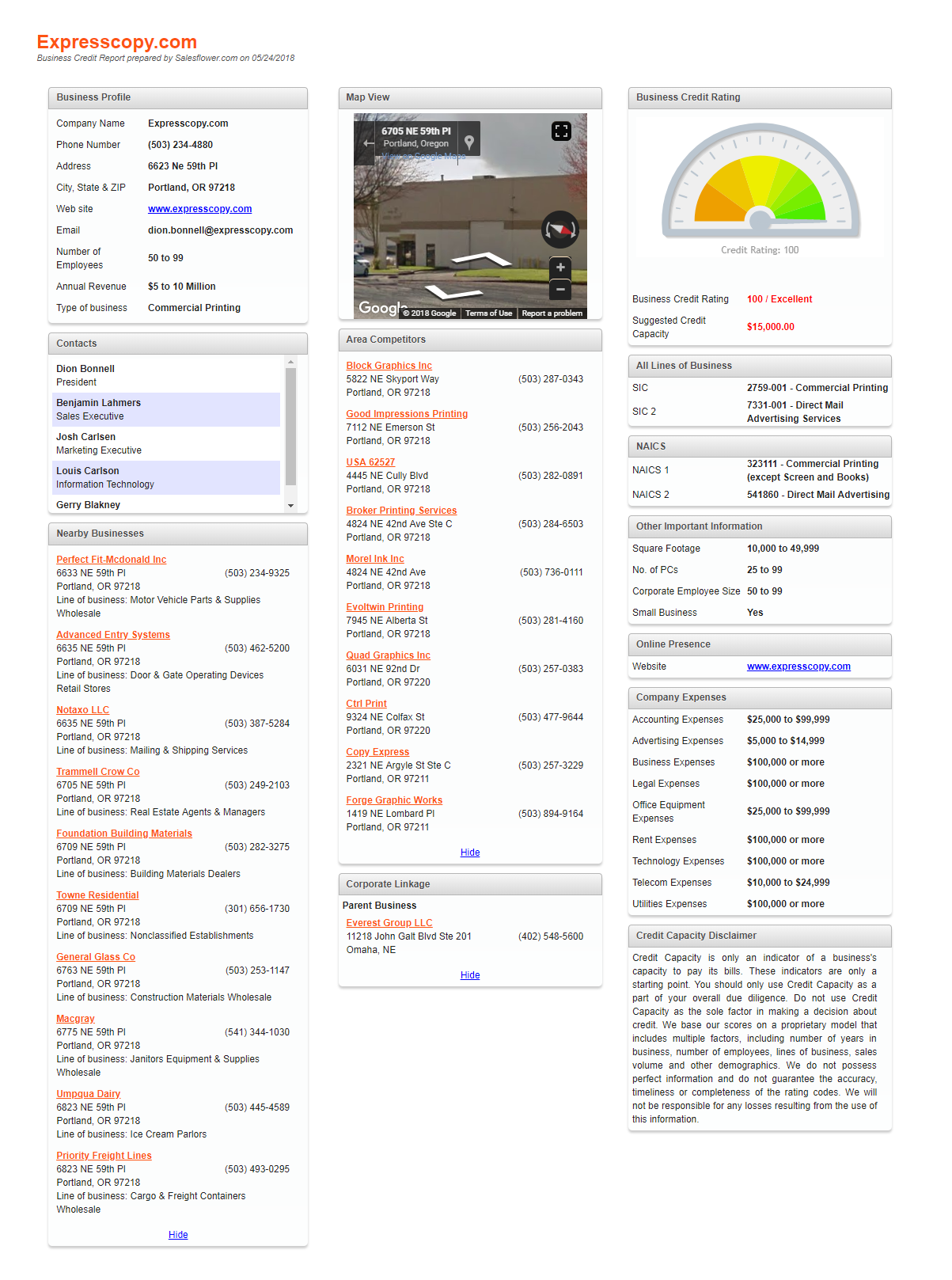
Task: Open Trammell Crow Co link
Action: [x=97, y=772]
